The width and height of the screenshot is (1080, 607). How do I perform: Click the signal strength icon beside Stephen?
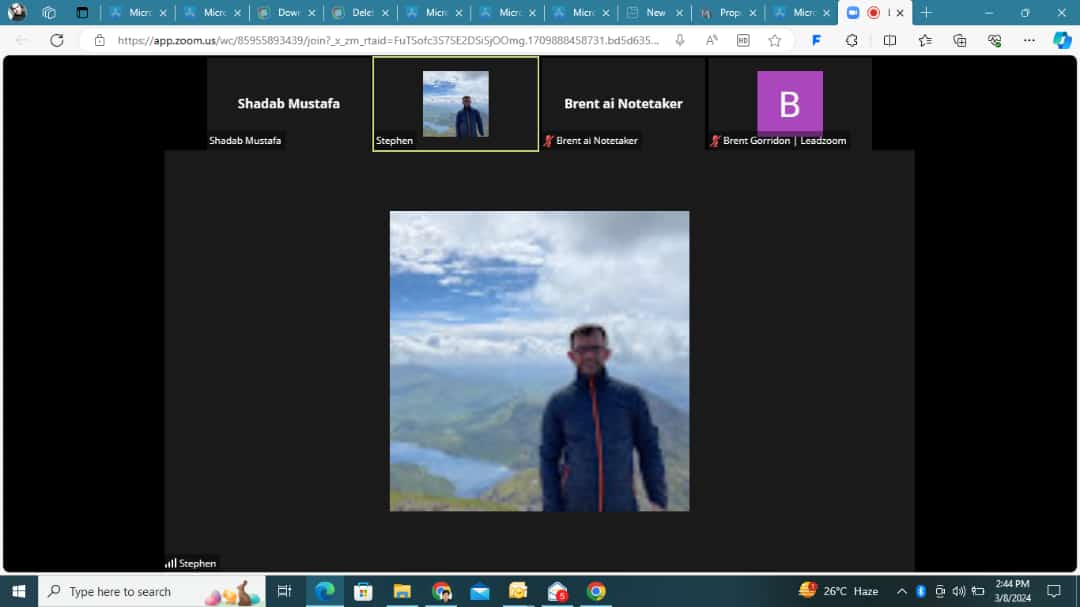pos(170,563)
